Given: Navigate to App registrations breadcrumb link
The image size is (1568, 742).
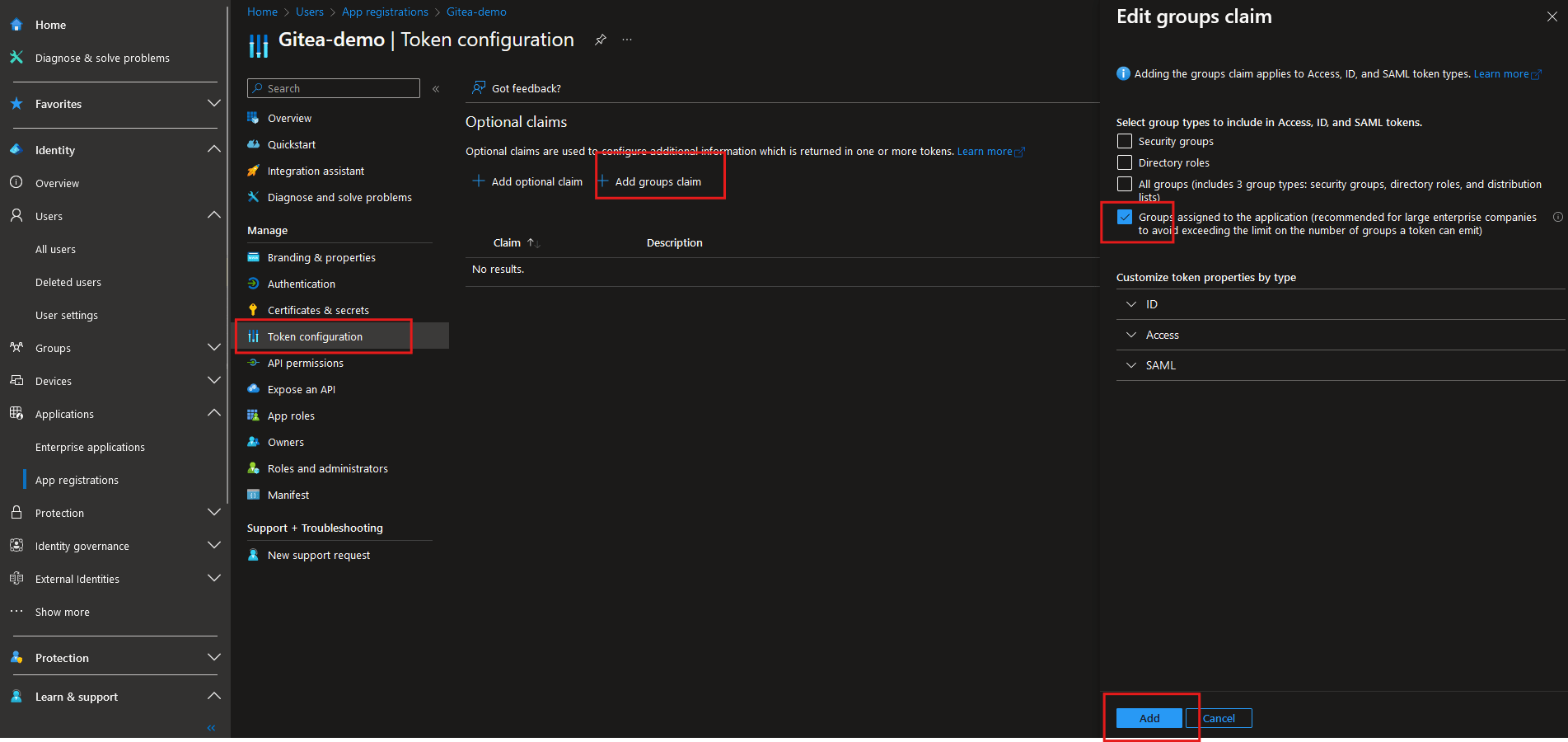Looking at the screenshot, I should pyautogui.click(x=385, y=12).
